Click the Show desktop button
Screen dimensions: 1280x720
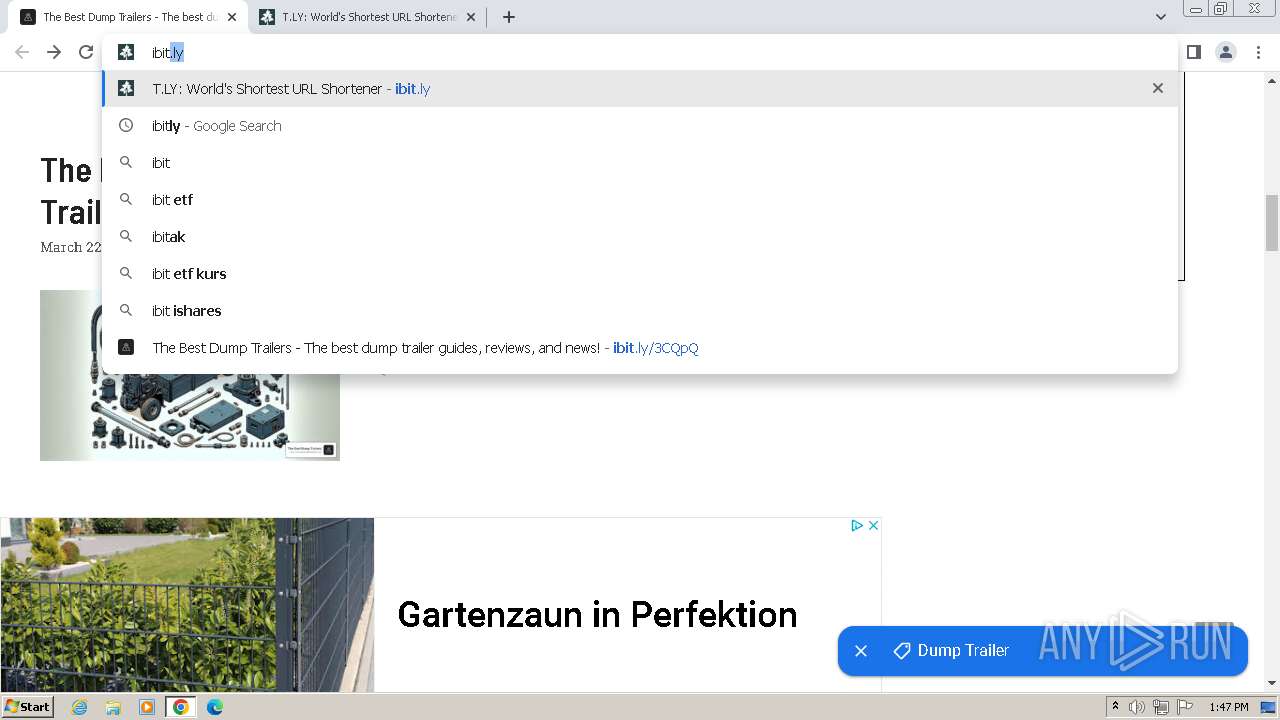[1268, 707]
